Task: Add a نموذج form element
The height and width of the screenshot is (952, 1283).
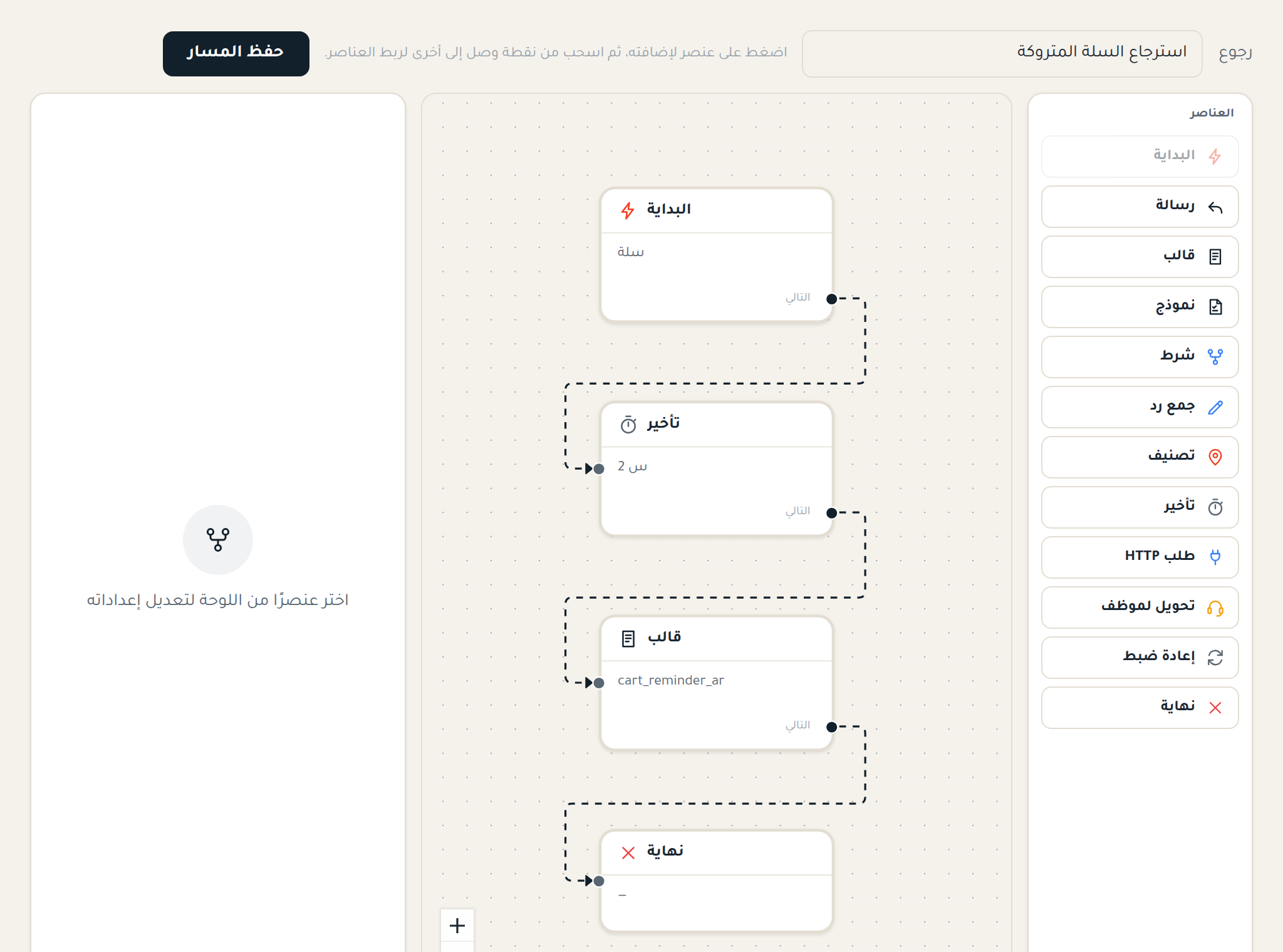Action: coord(1140,307)
